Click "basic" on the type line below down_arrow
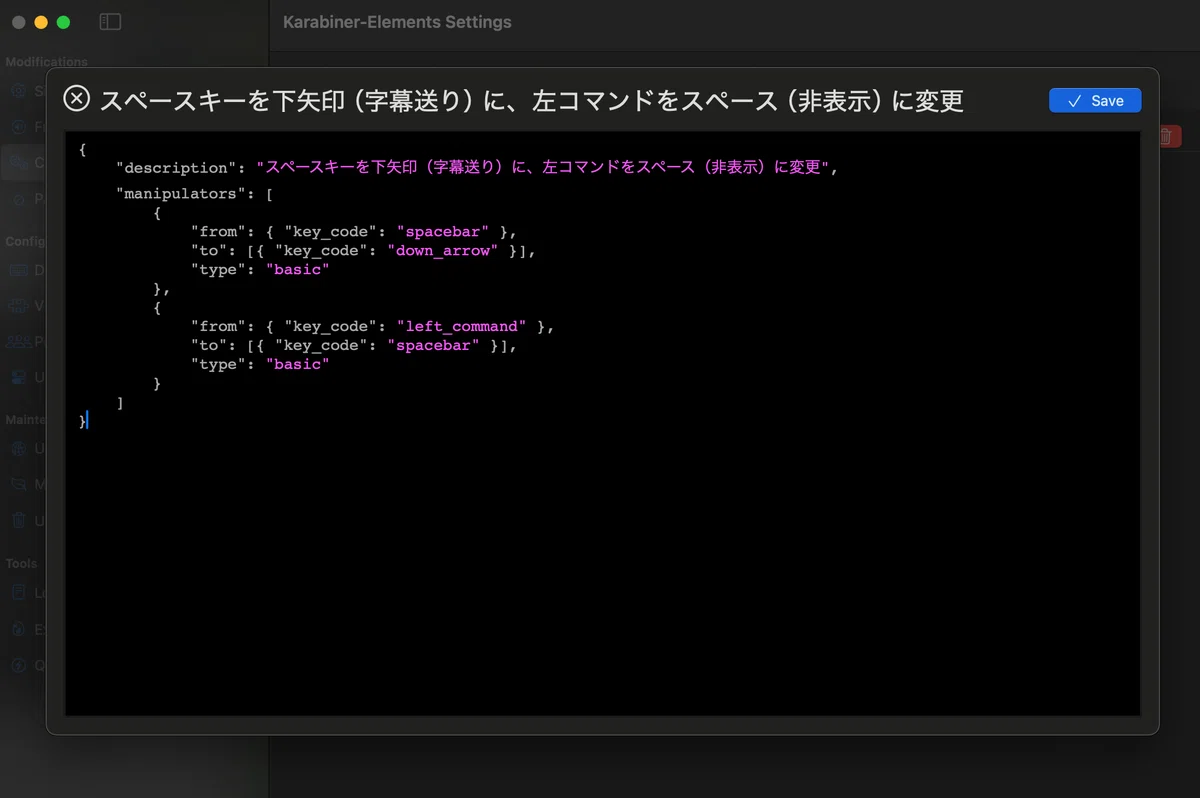 pos(297,269)
